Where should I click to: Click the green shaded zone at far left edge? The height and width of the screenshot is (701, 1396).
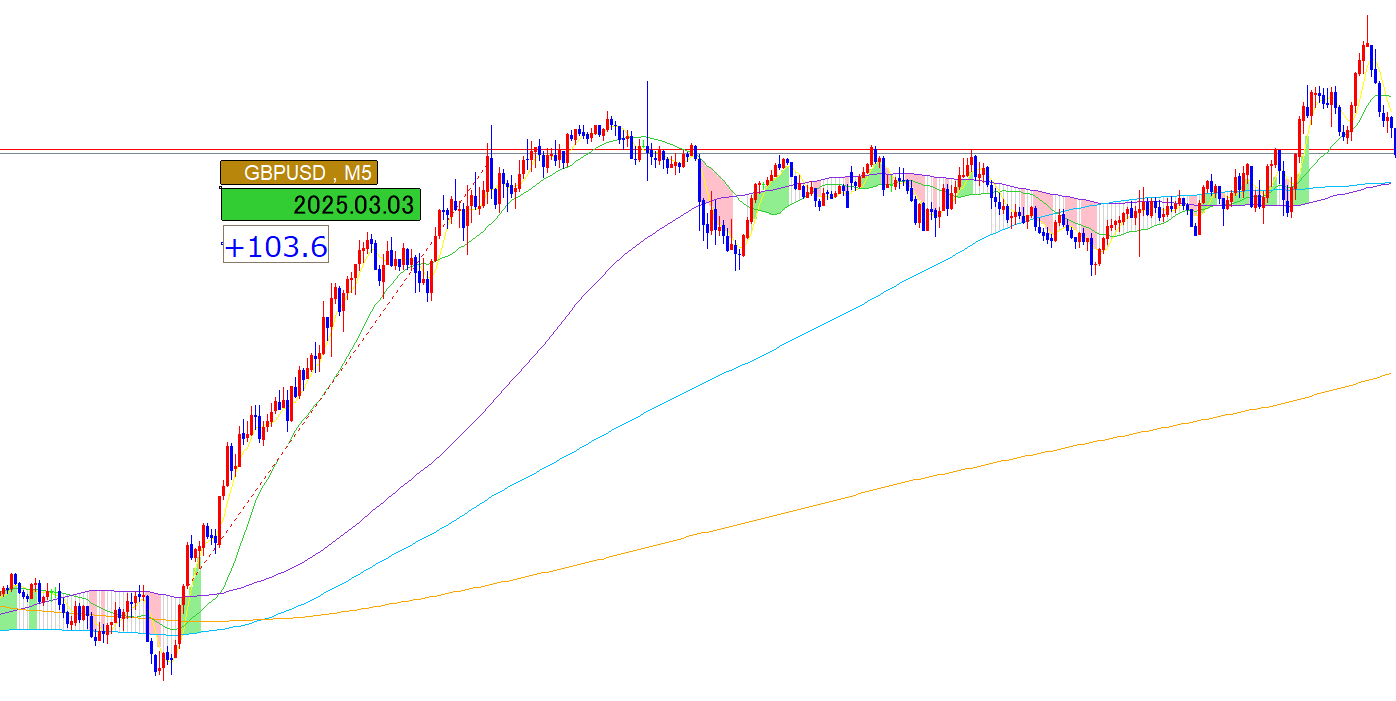pos(8,615)
